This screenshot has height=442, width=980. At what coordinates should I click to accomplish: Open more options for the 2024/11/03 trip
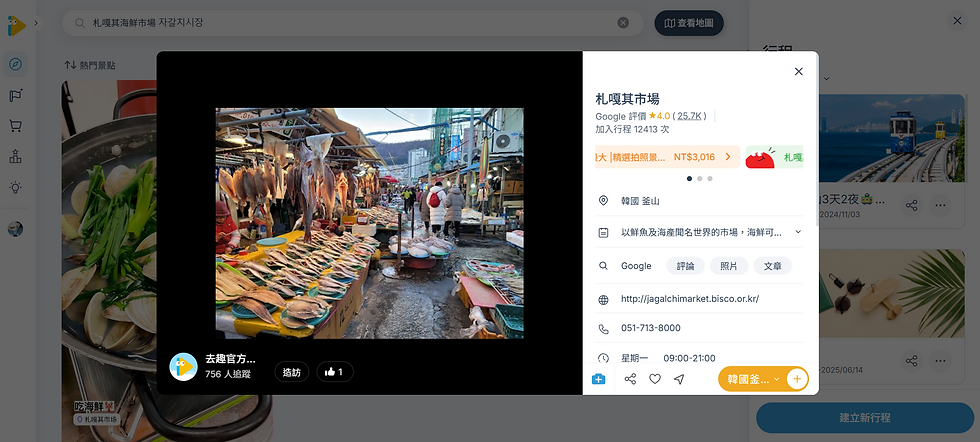click(940, 205)
